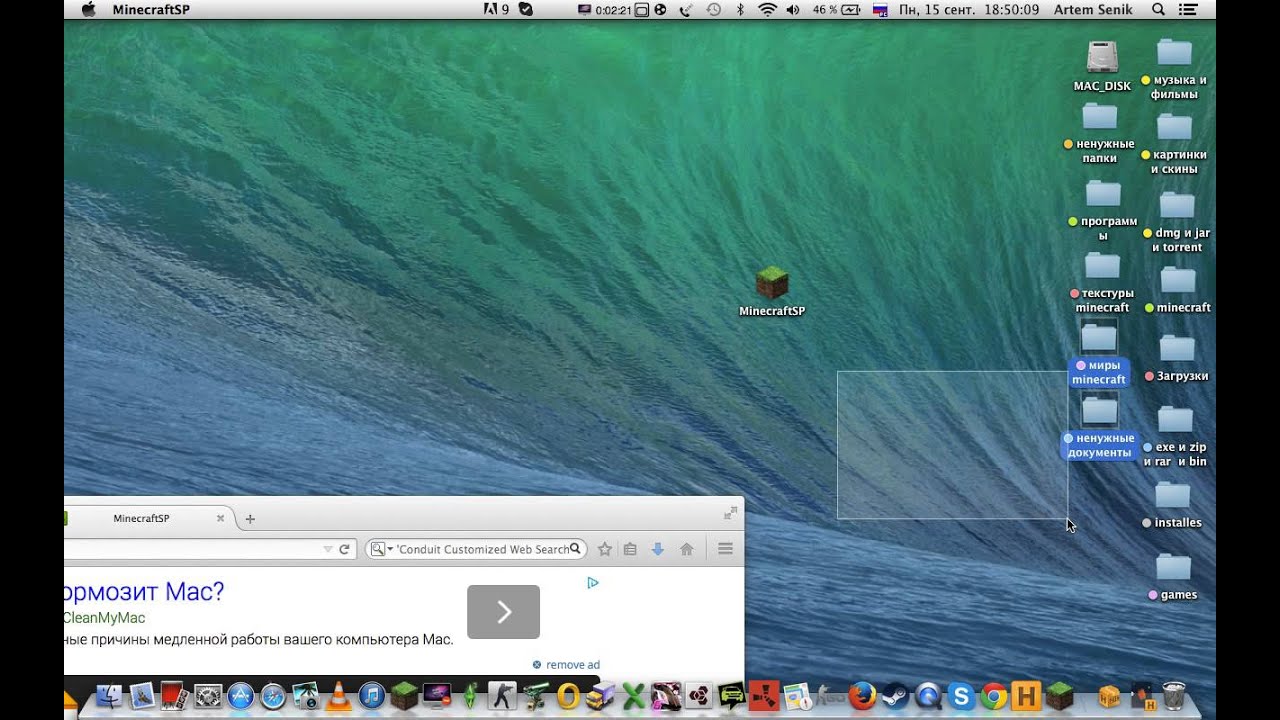Open Safari from the Dock

point(273,696)
